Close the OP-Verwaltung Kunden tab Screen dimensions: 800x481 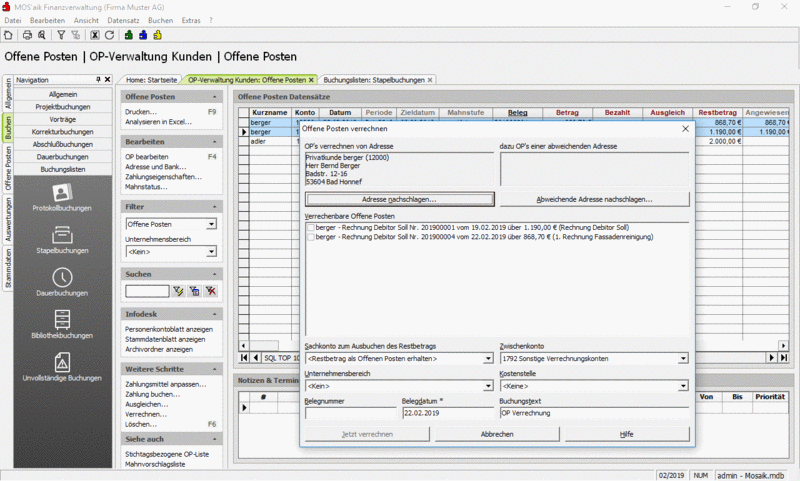pyautogui.click(x=311, y=80)
